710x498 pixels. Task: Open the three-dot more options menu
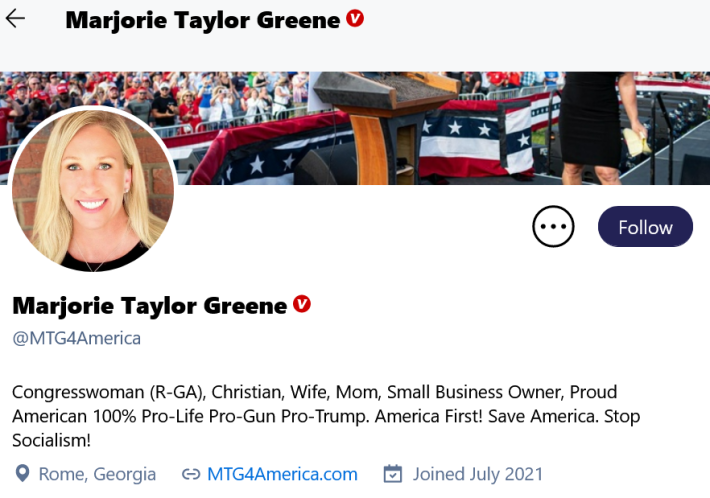[x=553, y=227]
